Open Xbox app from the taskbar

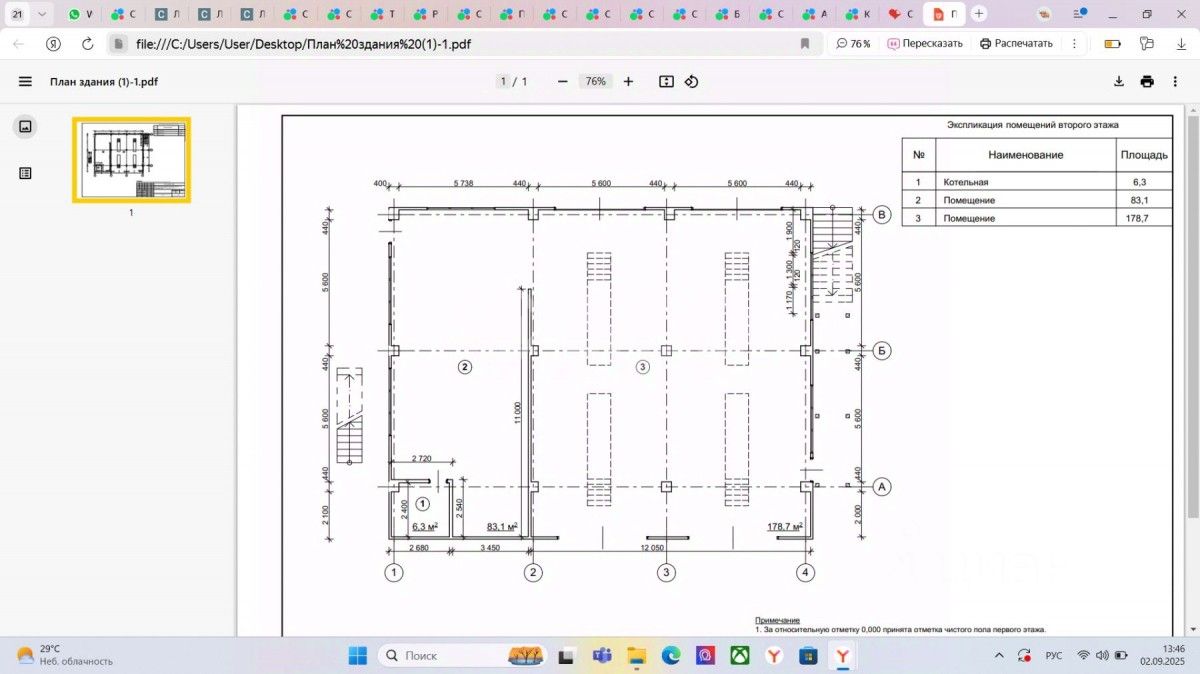tap(740, 656)
